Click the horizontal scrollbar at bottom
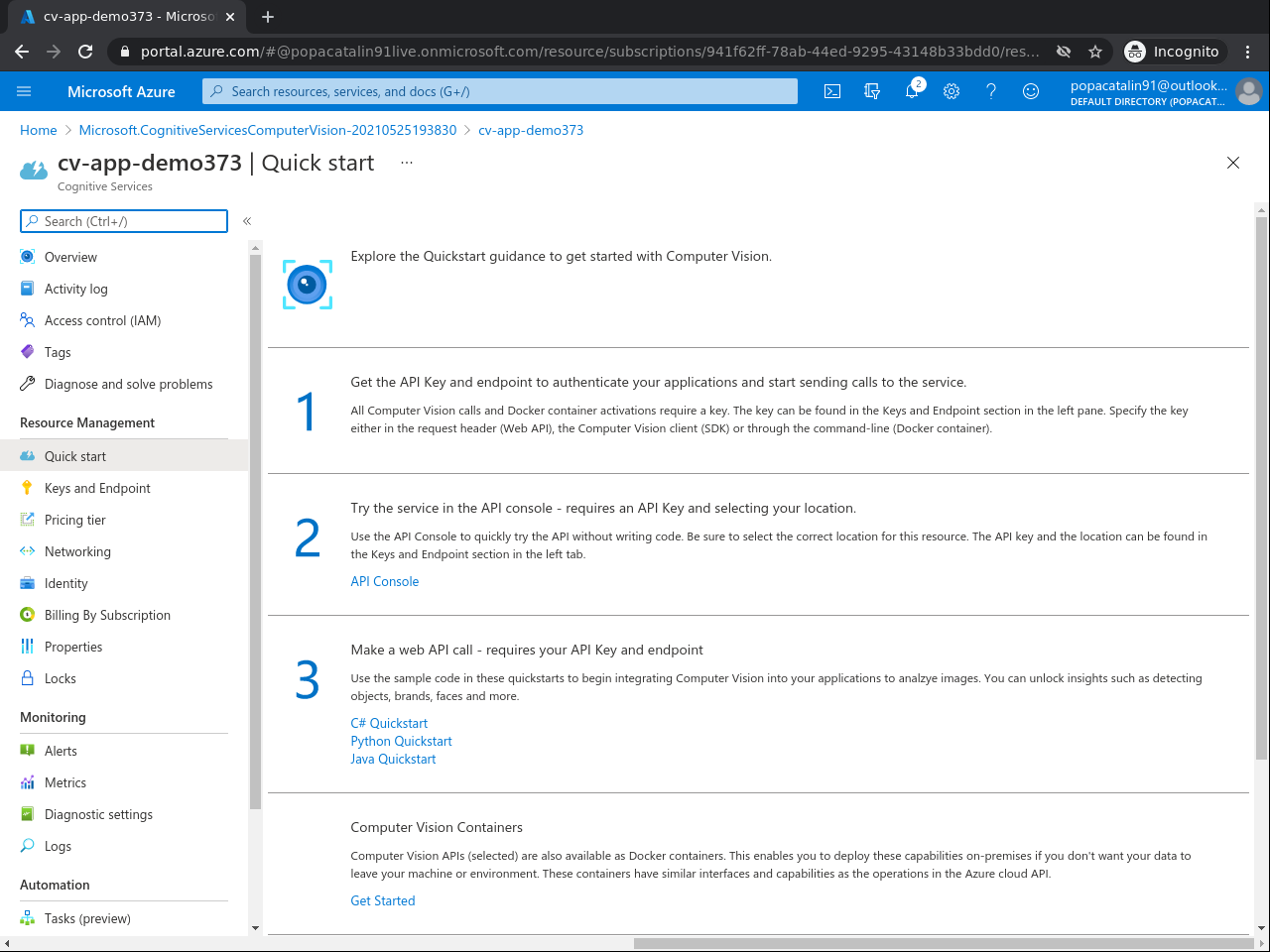 point(943,943)
